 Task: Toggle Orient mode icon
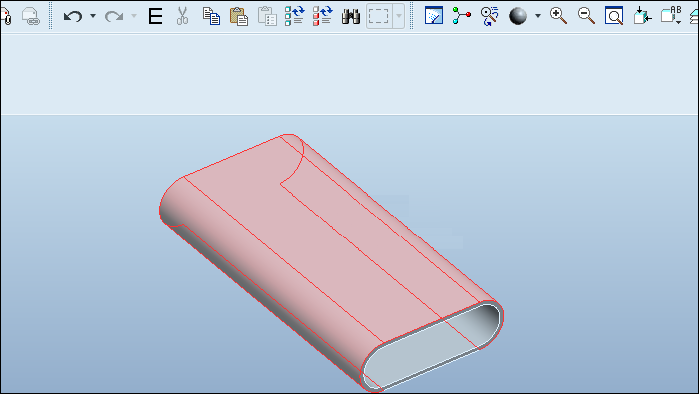point(489,16)
